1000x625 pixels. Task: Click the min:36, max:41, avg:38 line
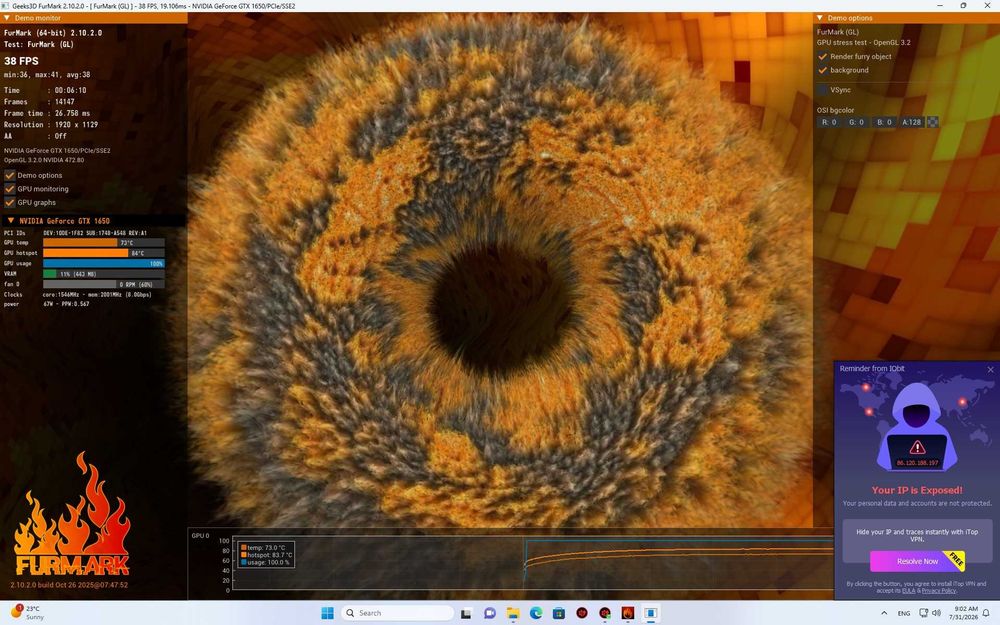(x=47, y=75)
